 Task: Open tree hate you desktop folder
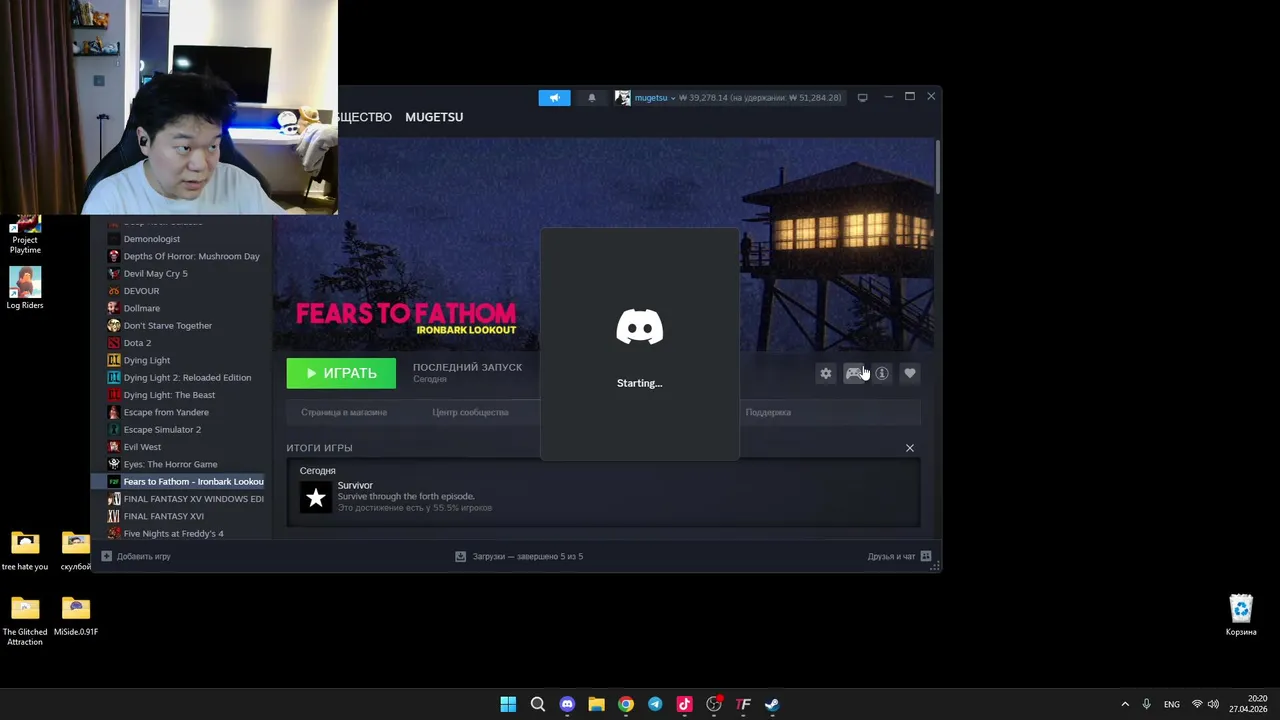(25, 551)
